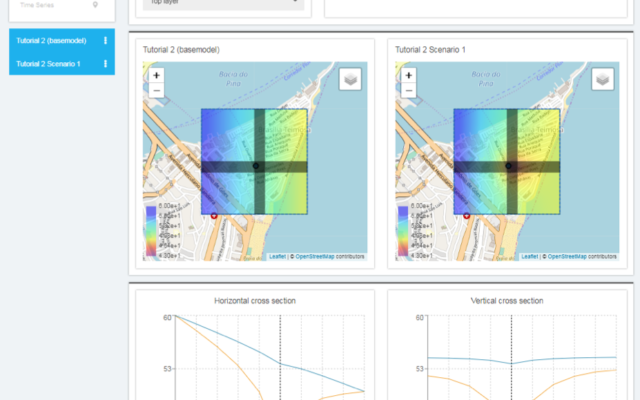Image resolution: width=640 pixels, height=400 pixels.
Task: Open options menu for Tutorial 2 Scenario 1
Action: tap(105, 64)
